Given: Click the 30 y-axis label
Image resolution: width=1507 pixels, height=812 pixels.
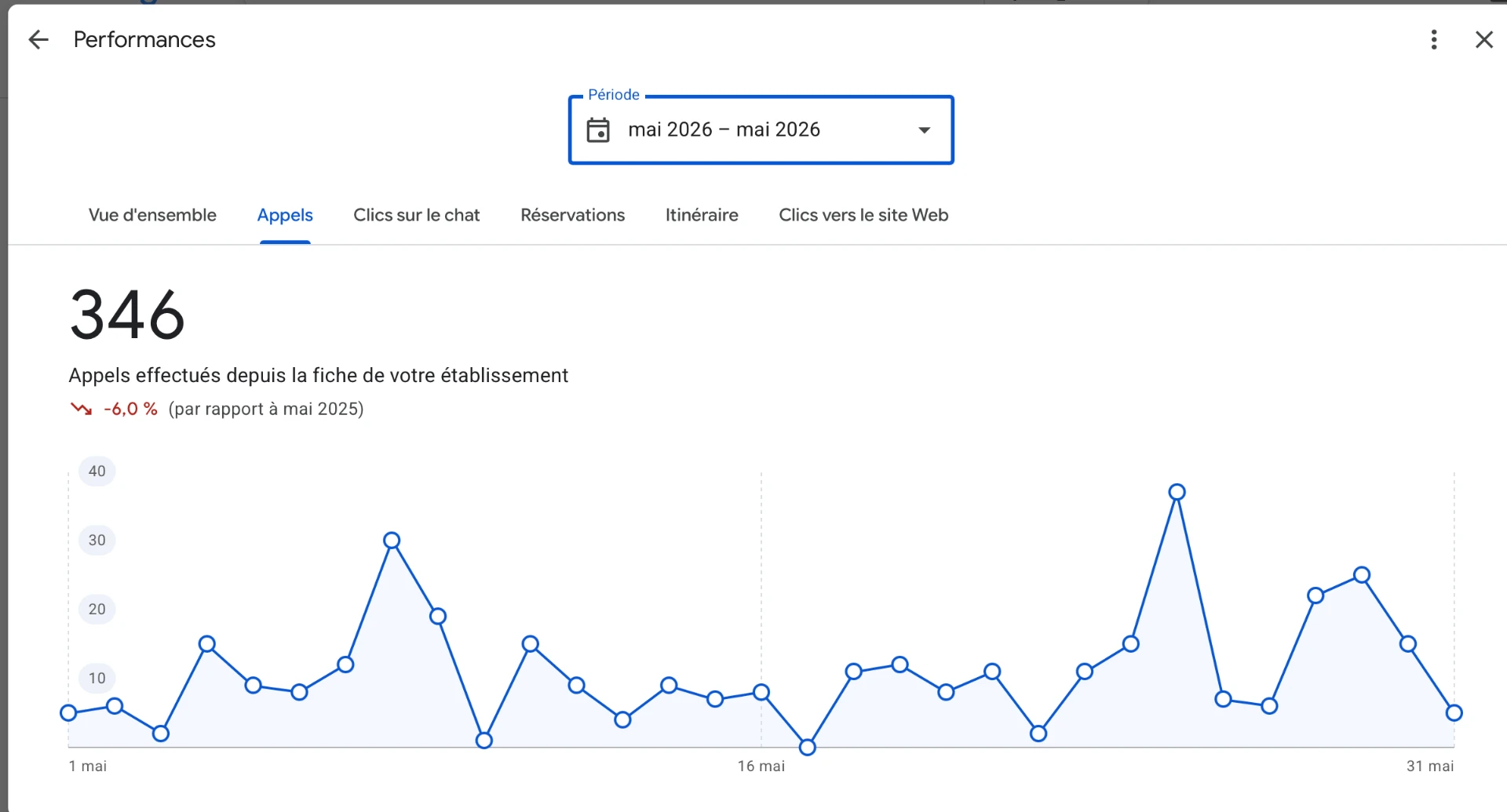Looking at the screenshot, I should click(x=97, y=541).
